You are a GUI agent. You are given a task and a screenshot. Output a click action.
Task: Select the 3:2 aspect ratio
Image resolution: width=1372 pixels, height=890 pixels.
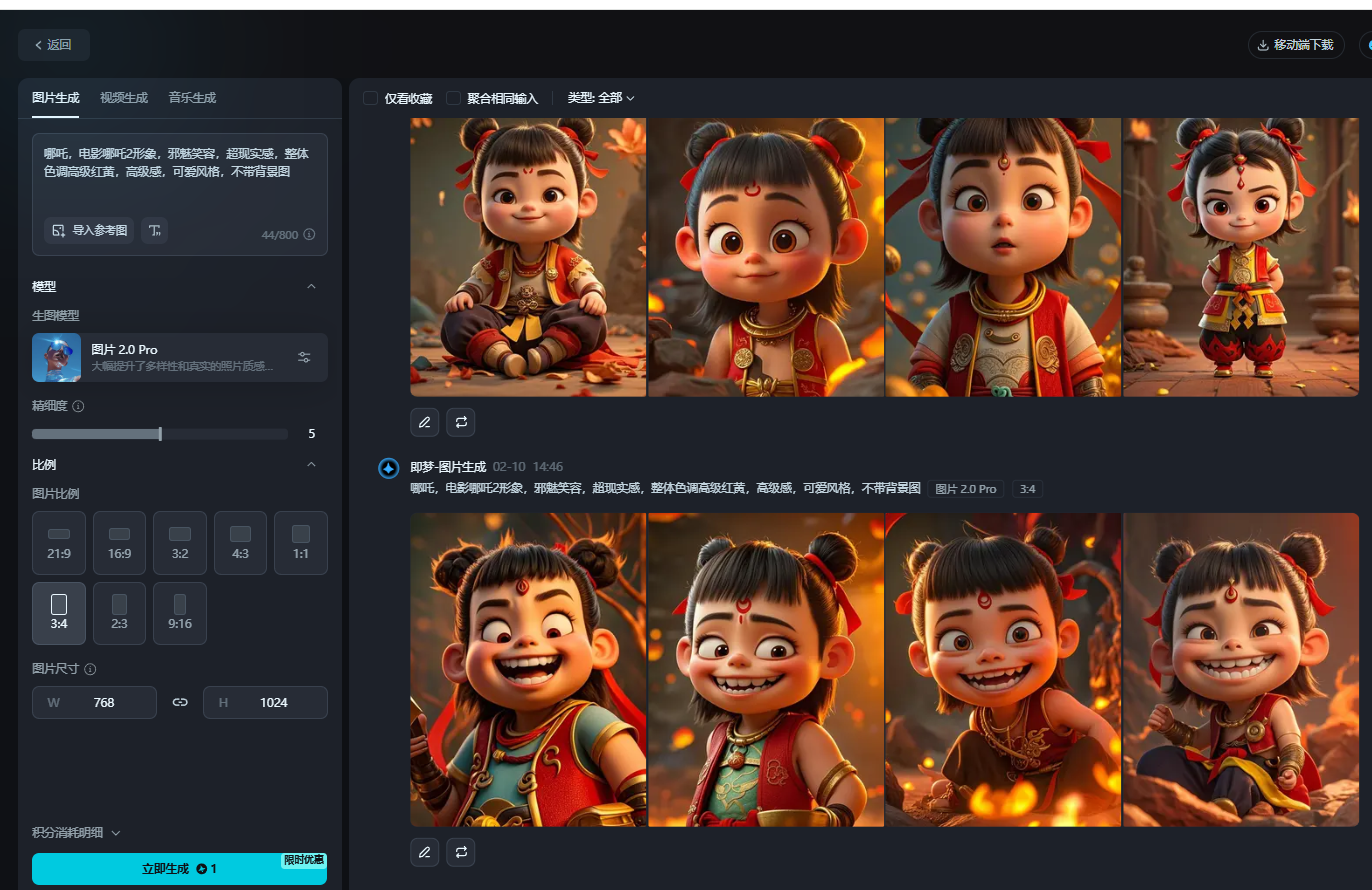180,543
